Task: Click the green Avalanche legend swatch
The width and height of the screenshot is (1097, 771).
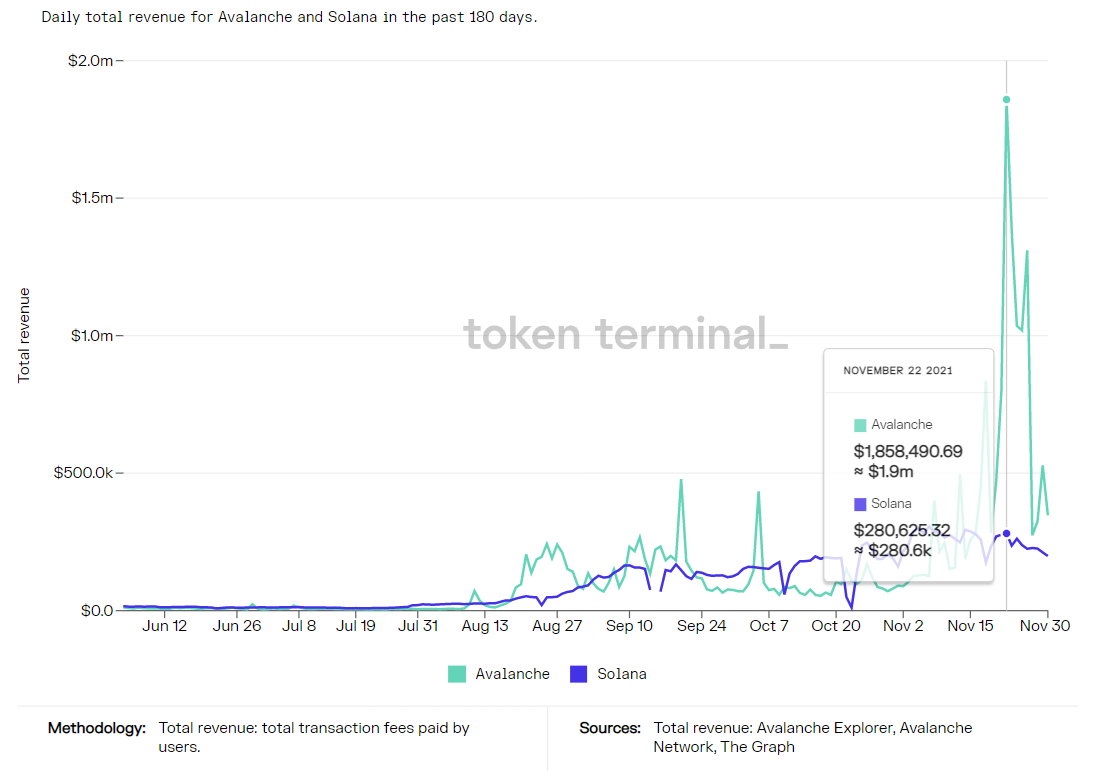Action: [x=457, y=674]
